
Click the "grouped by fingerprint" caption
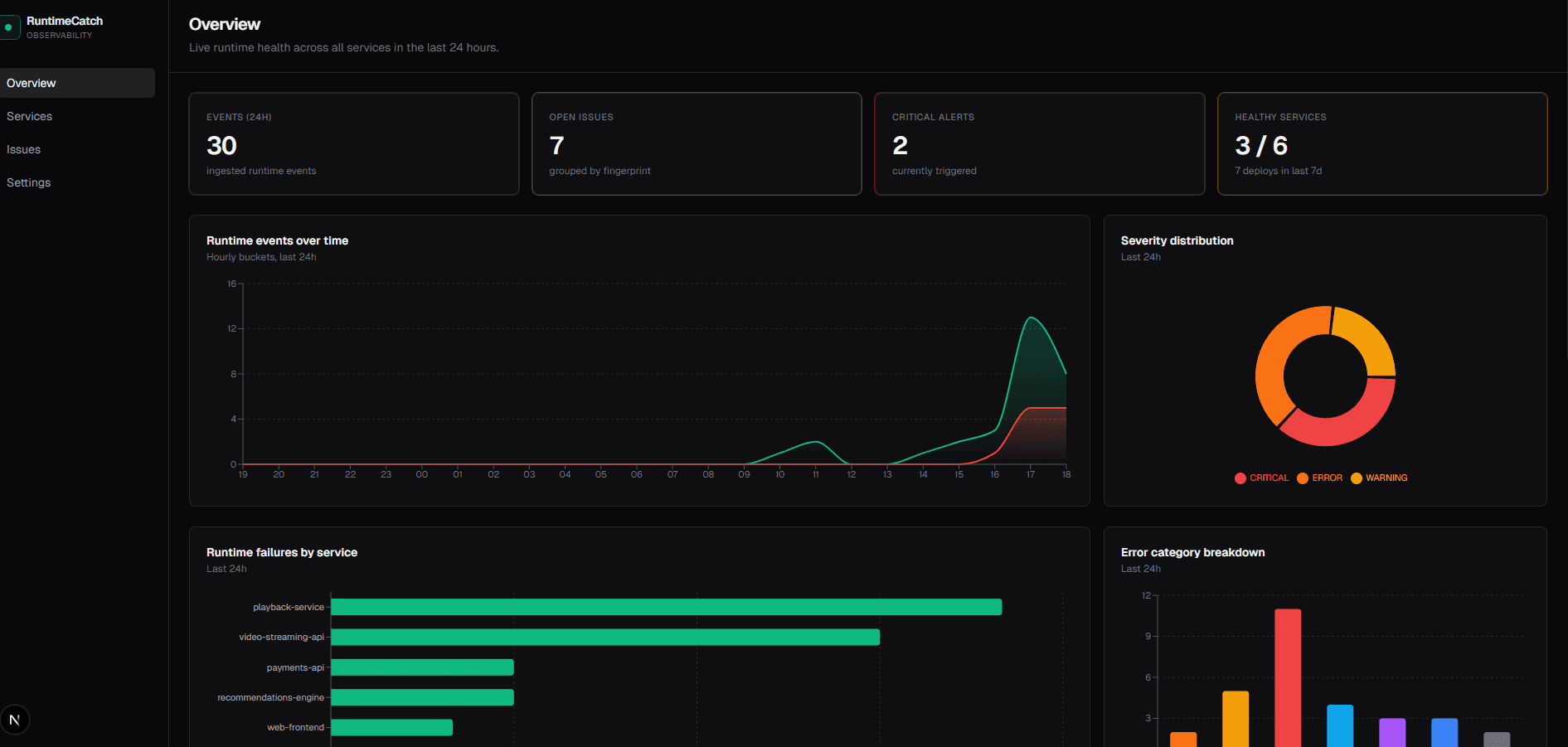[600, 171]
